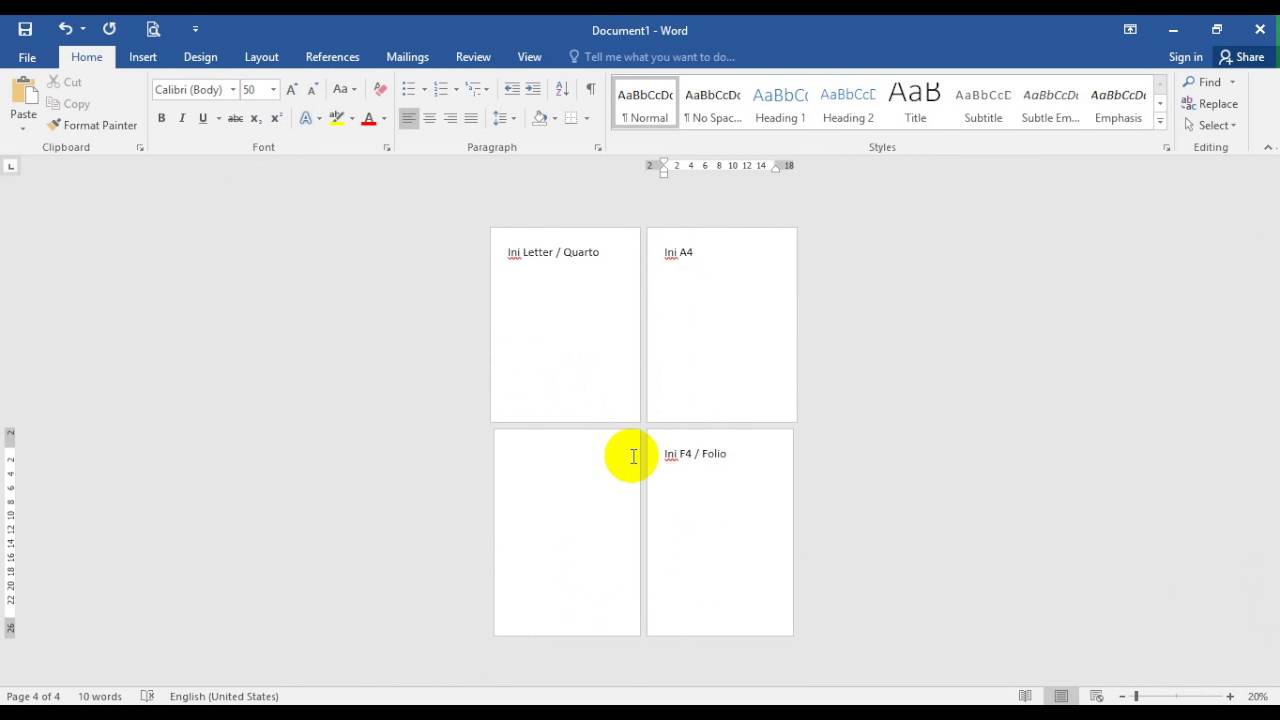Click the Redo/Repeat icon

pos(109,29)
